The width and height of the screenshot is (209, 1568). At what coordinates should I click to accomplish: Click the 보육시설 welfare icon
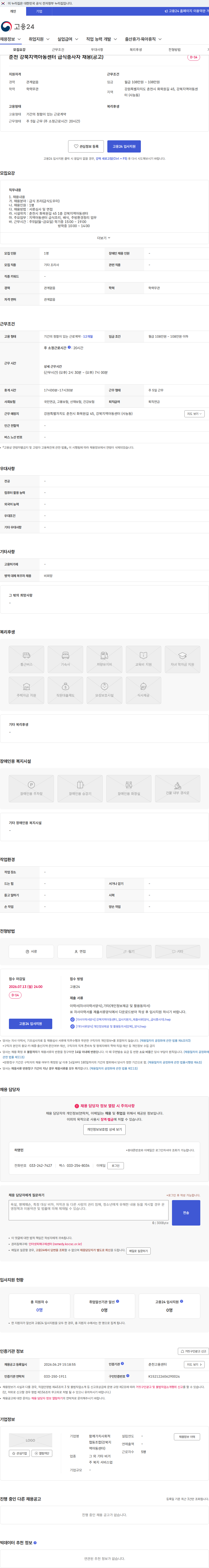click(104, 690)
